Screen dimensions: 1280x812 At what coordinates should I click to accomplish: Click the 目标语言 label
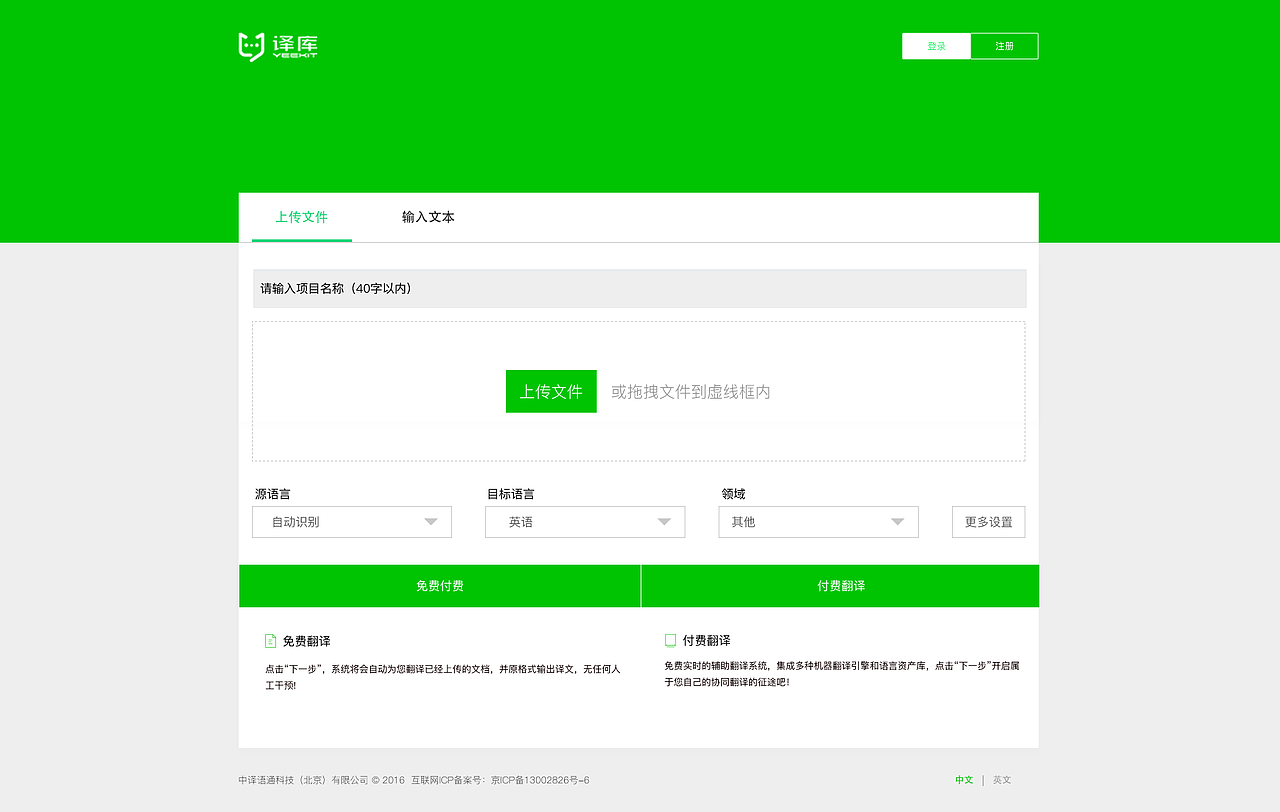(511, 494)
